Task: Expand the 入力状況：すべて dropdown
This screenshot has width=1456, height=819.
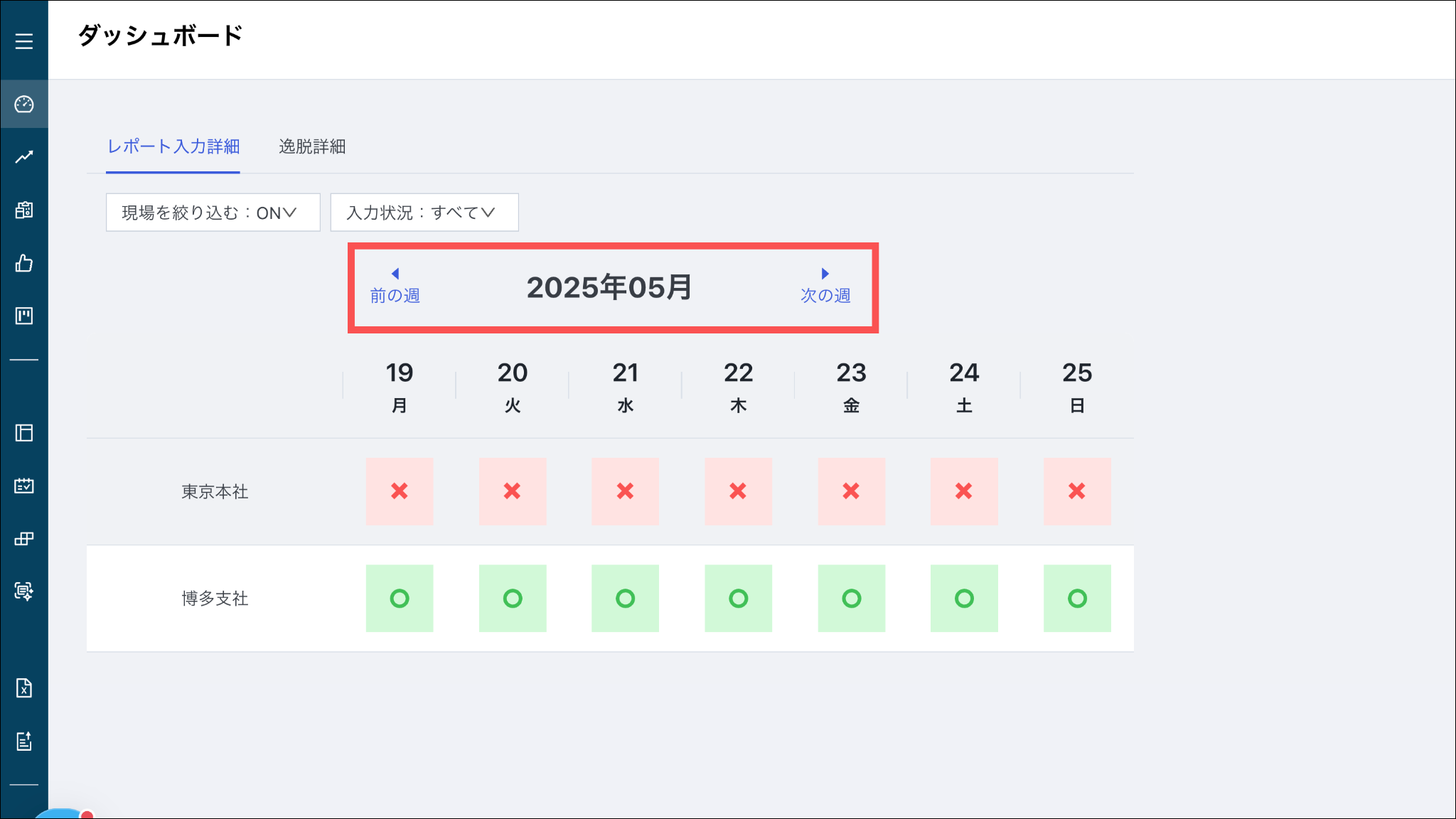Action: (424, 213)
